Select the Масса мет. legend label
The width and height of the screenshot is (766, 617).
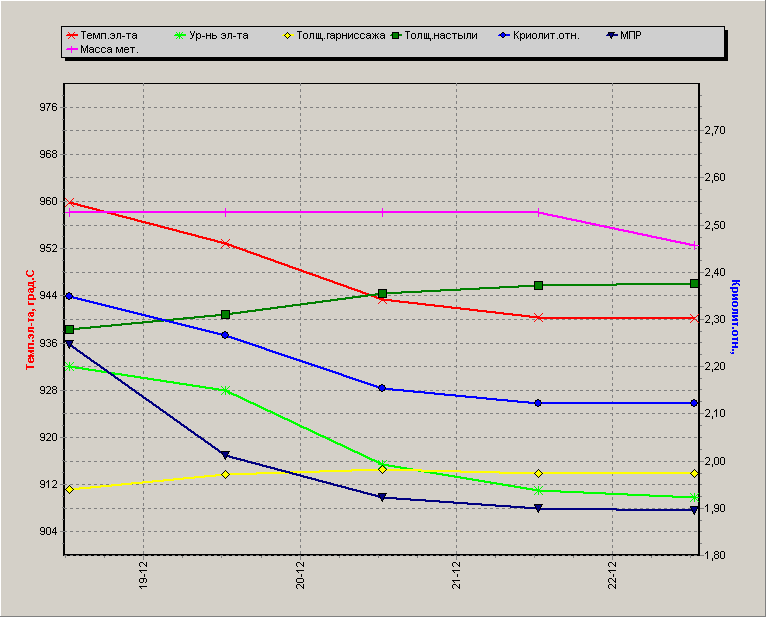point(109,49)
